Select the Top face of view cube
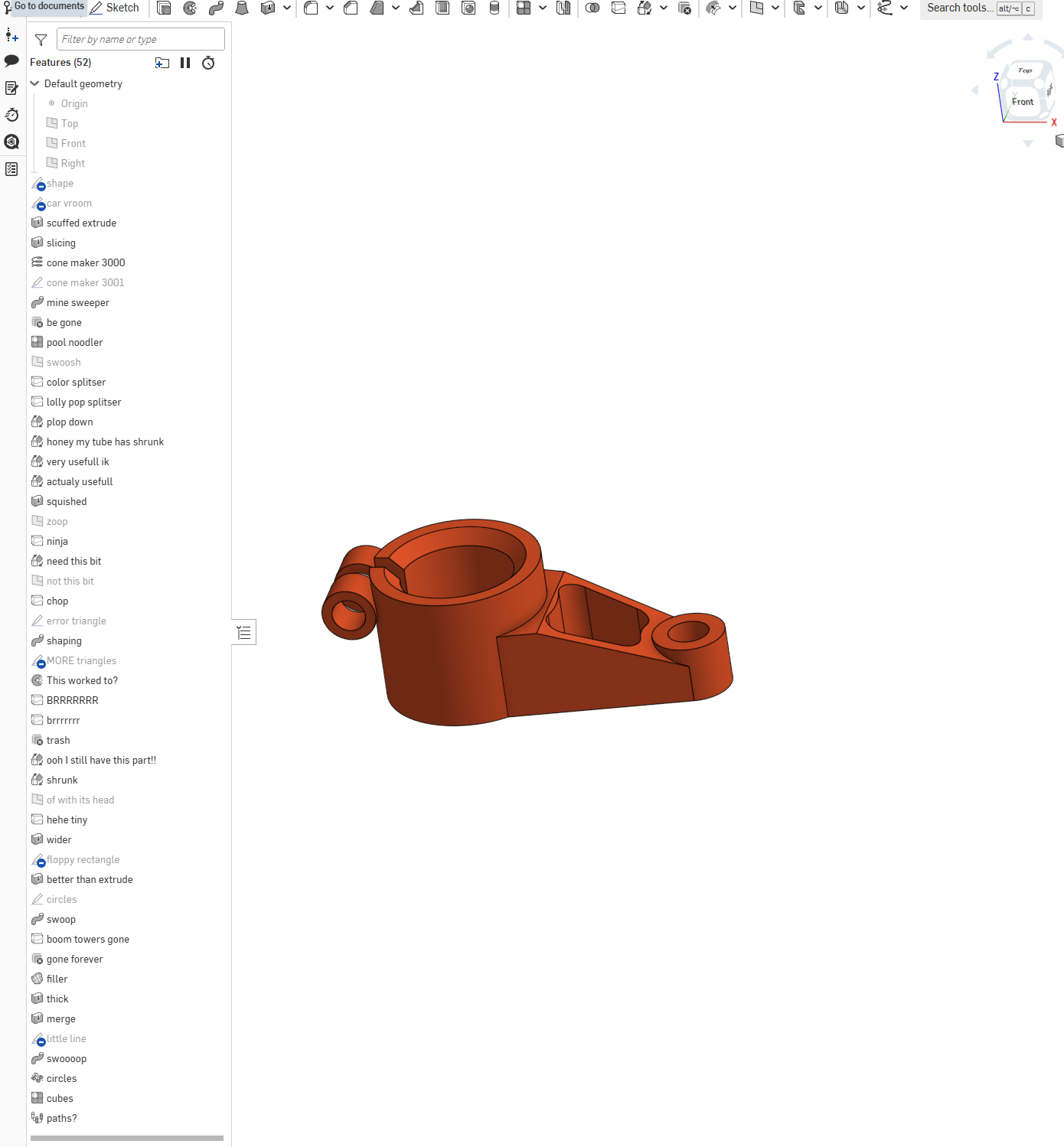The image size is (1064, 1147). [x=1025, y=70]
